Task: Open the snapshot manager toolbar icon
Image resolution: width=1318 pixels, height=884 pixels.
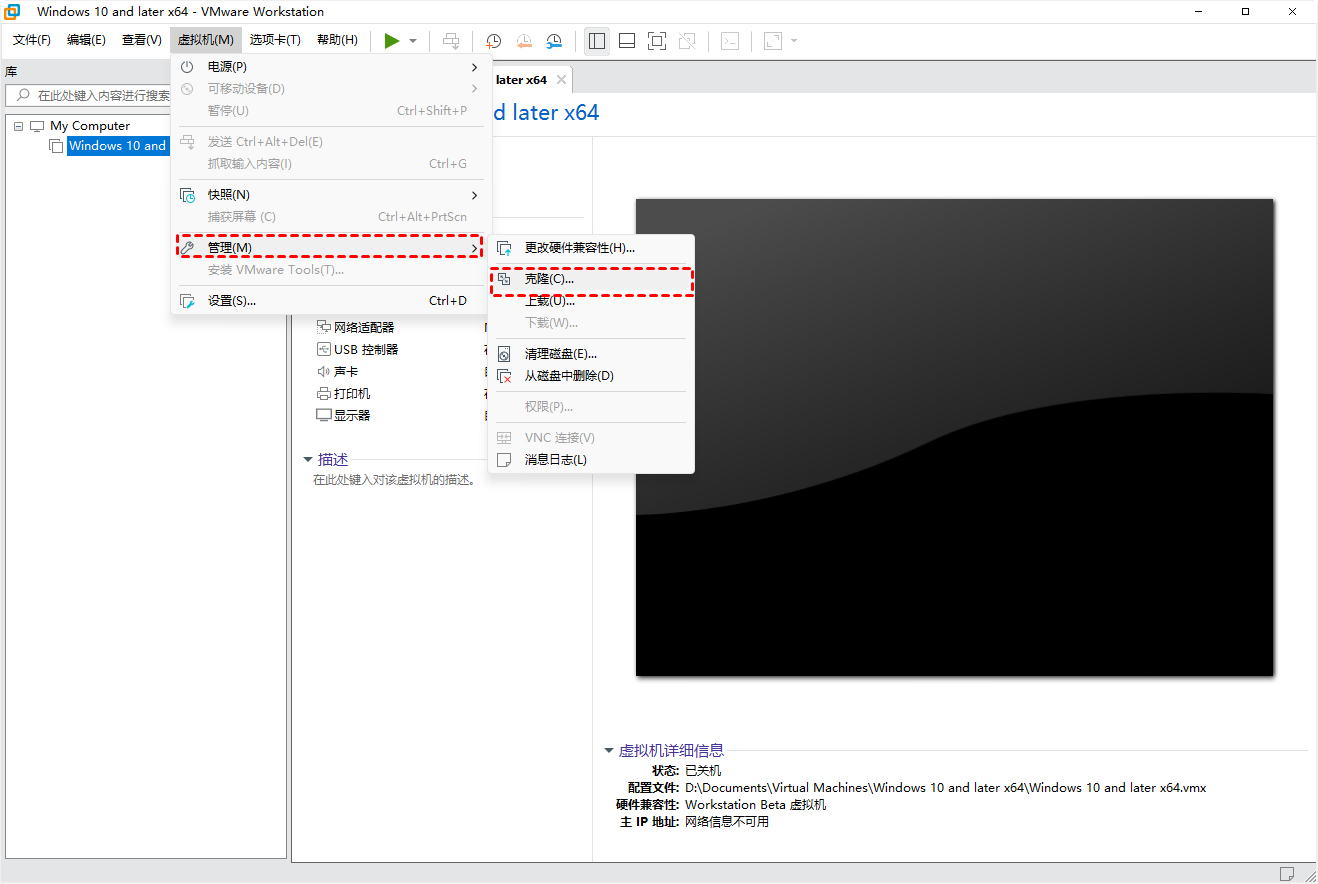Action: tap(554, 41)
